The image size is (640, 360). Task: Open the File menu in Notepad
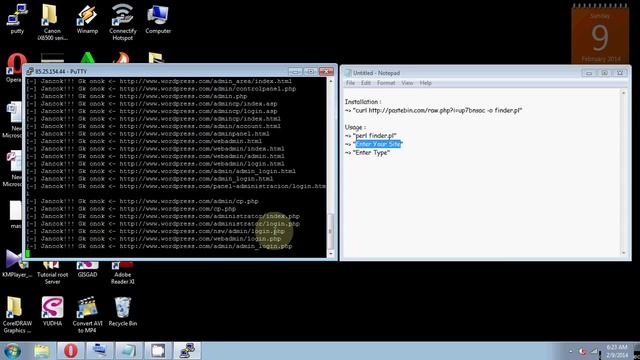coord(350,83)
